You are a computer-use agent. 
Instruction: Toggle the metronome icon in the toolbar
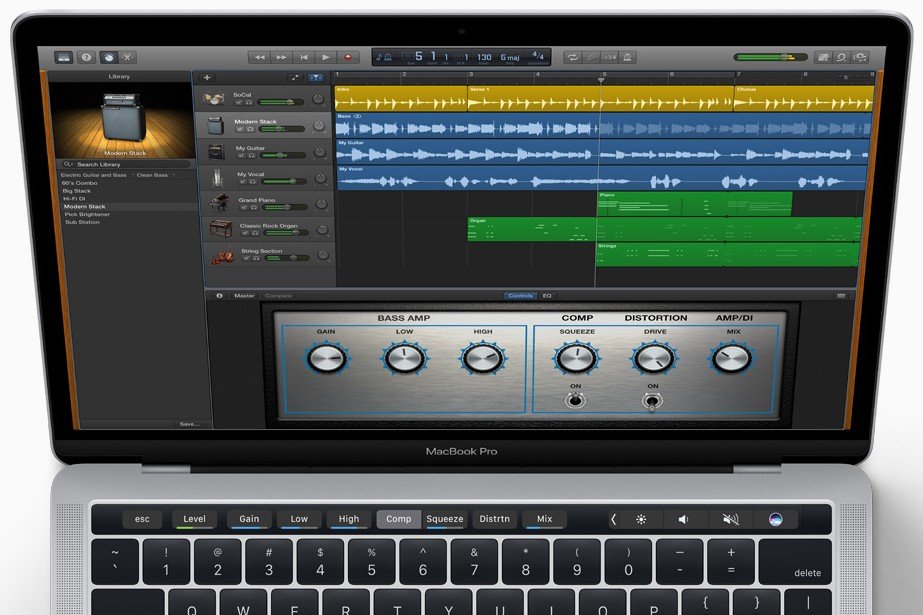tap(629, 58)
